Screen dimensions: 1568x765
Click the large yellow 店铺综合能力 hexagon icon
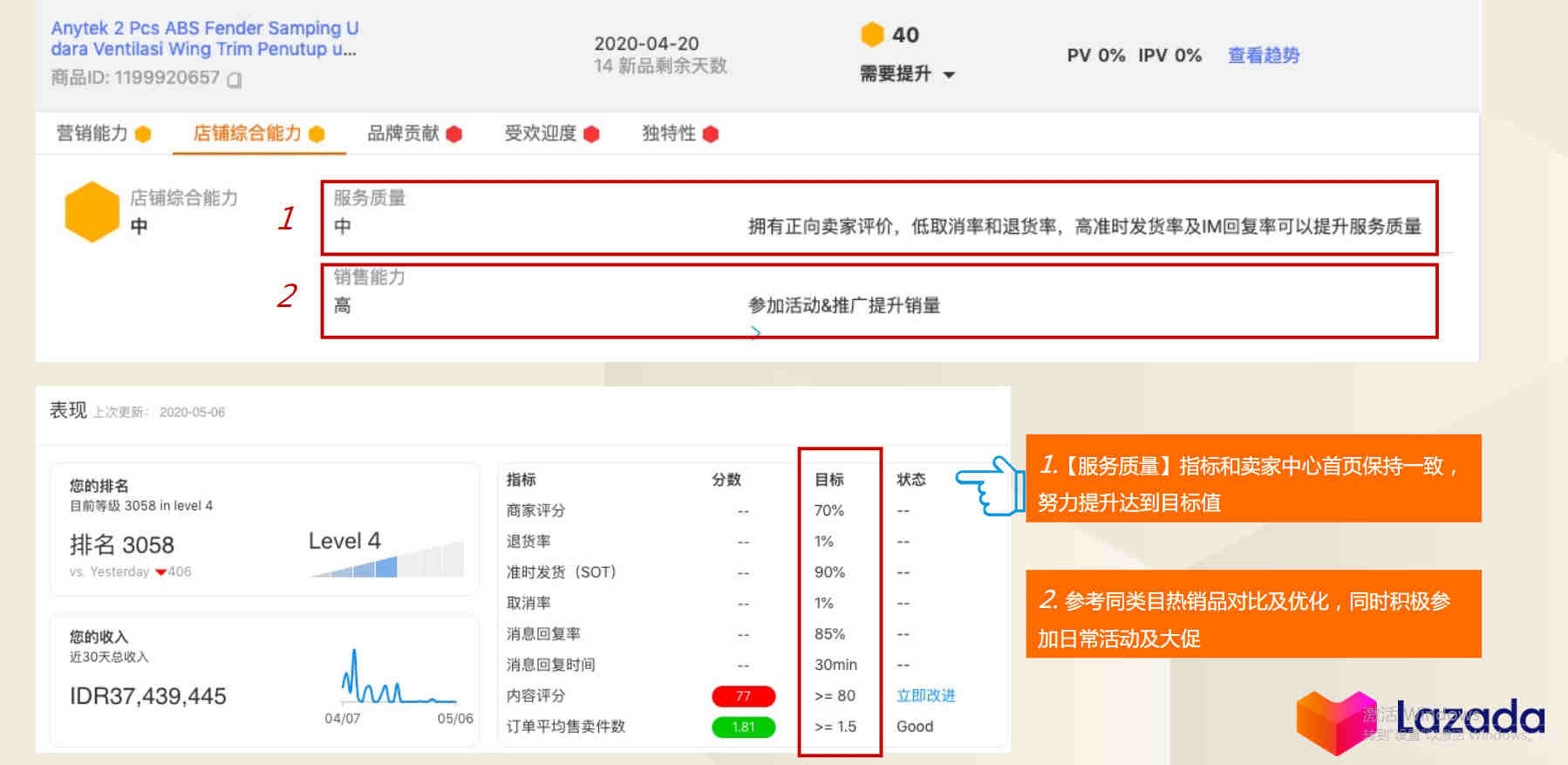click(x=92, y=212)
